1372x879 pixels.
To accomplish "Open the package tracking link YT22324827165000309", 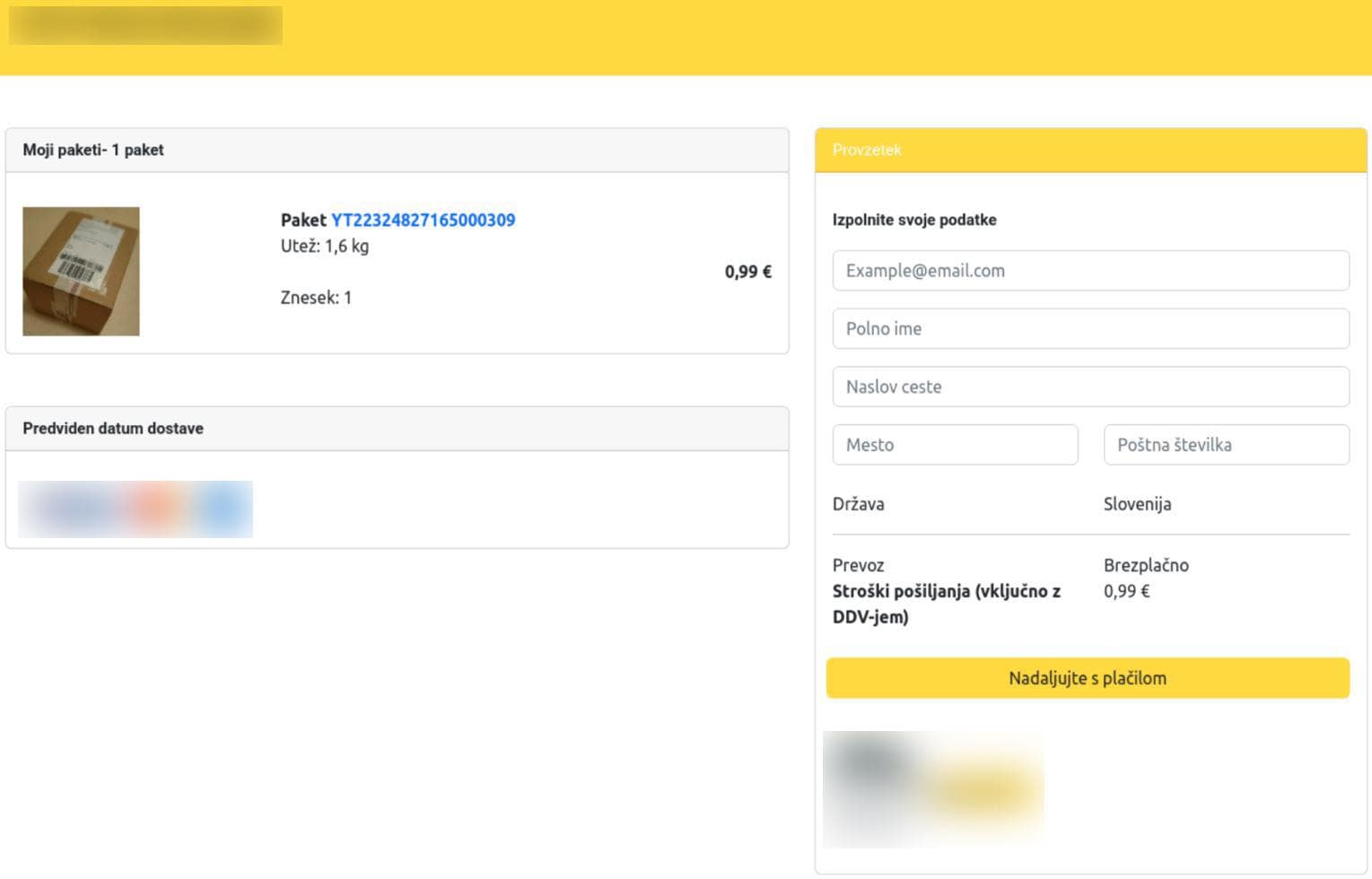I will (422, 220).
